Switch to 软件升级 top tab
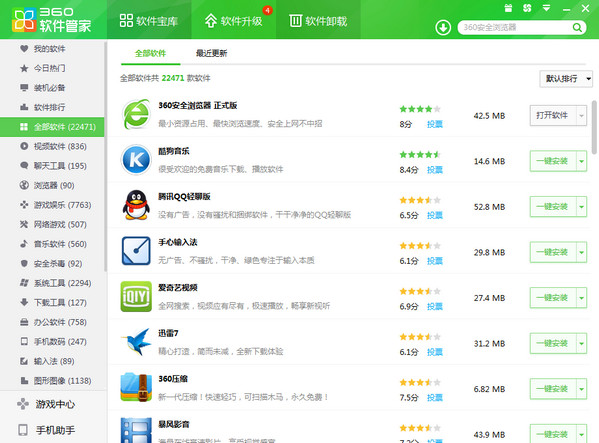The image size is (599, 443). pos(234,20)
